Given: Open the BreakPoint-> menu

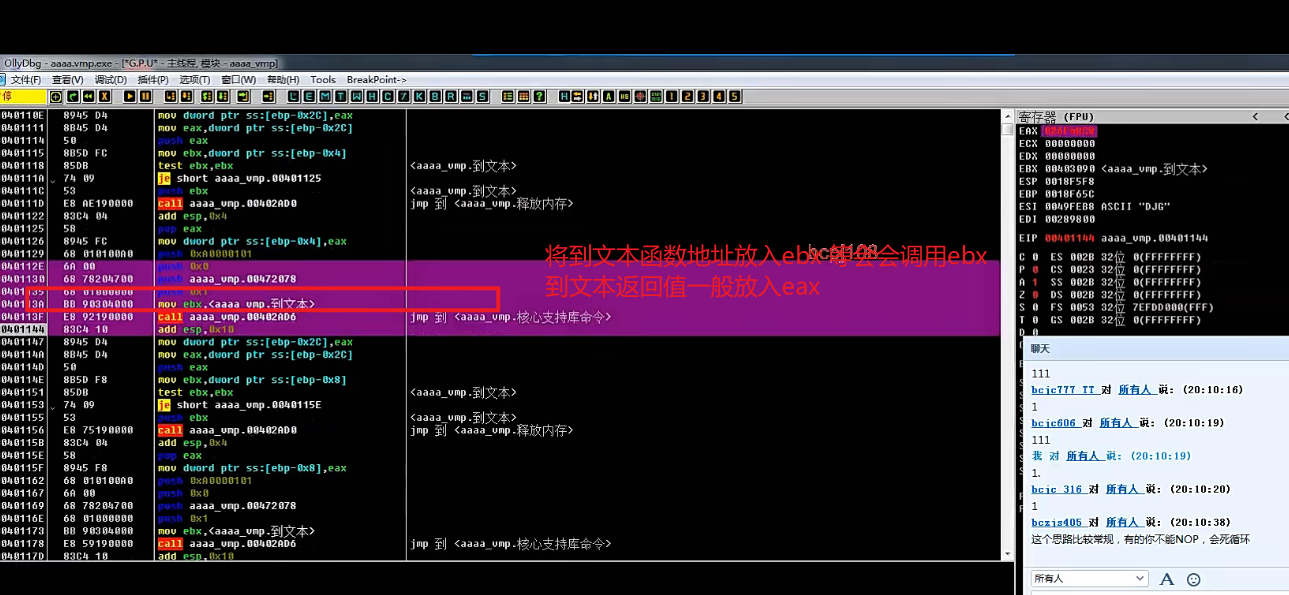Looking at the screenshot, I should click(377, 80).
